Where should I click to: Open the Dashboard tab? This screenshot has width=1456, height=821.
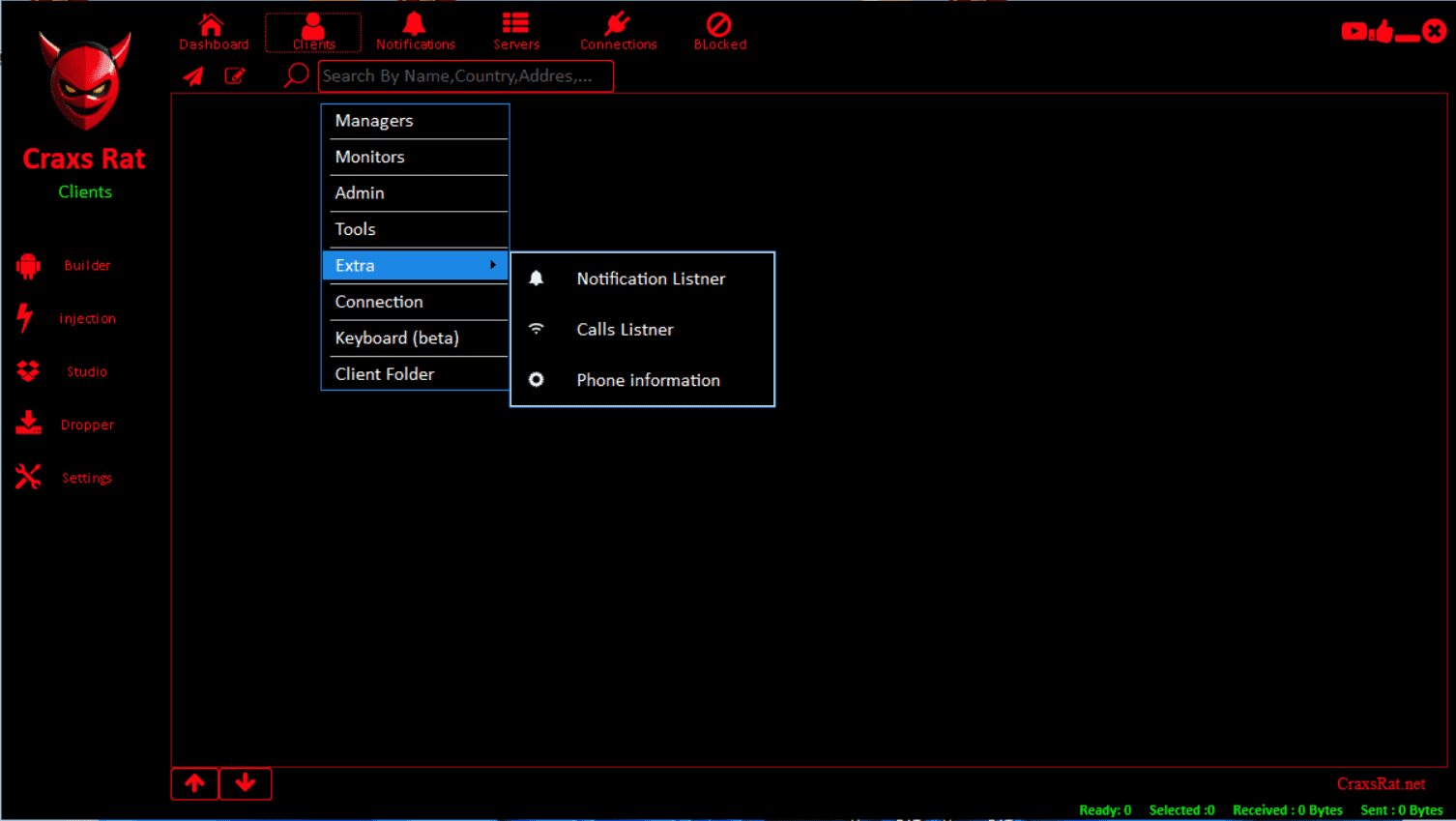point(214,32)
